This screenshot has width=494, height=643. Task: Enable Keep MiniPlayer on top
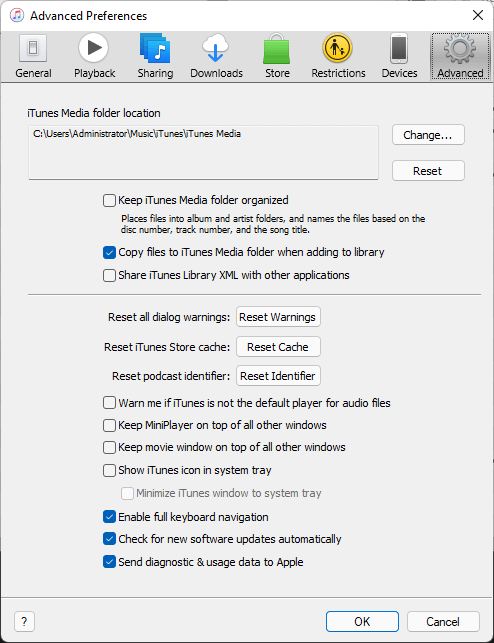pyautogui.click(x=109, y=425)
